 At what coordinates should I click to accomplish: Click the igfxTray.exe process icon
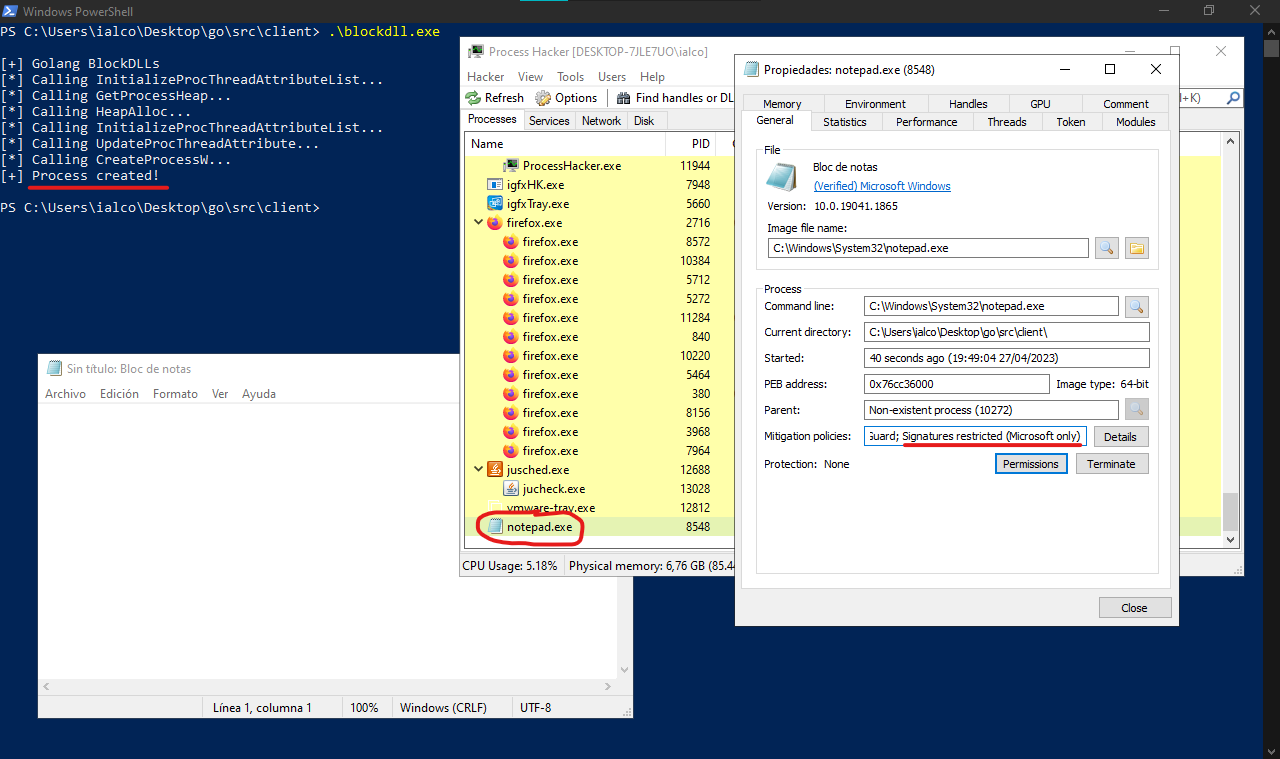[495, 203]
